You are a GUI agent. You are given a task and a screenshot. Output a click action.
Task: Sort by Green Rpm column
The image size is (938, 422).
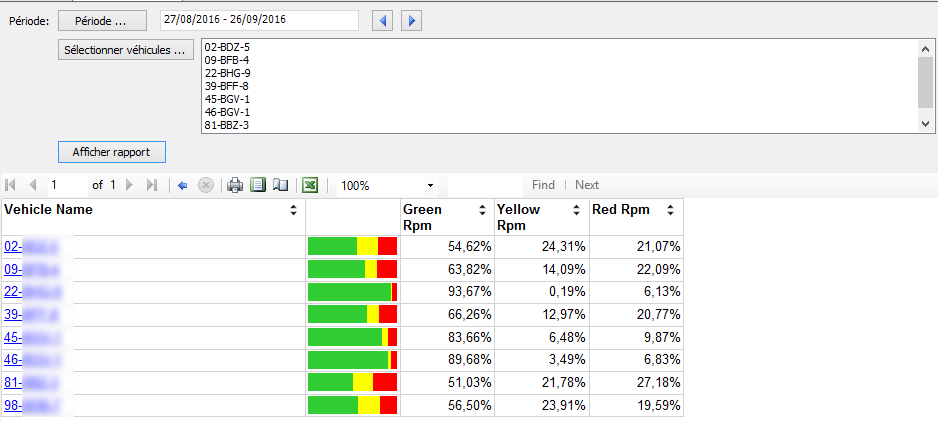pos(483,210)
